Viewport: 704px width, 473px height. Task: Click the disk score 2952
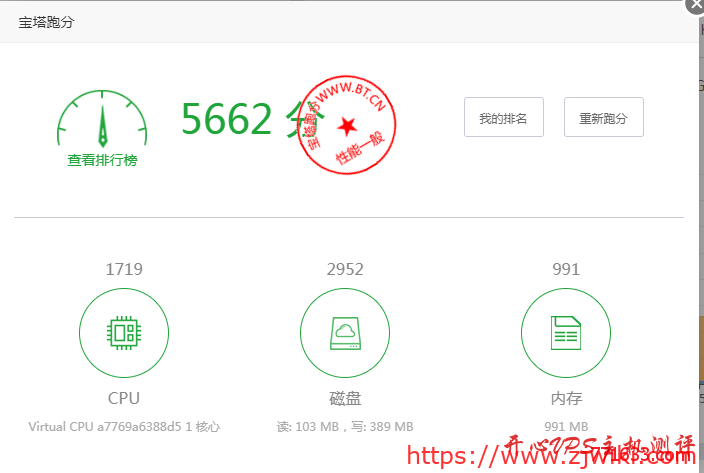(x=345, y=269)
